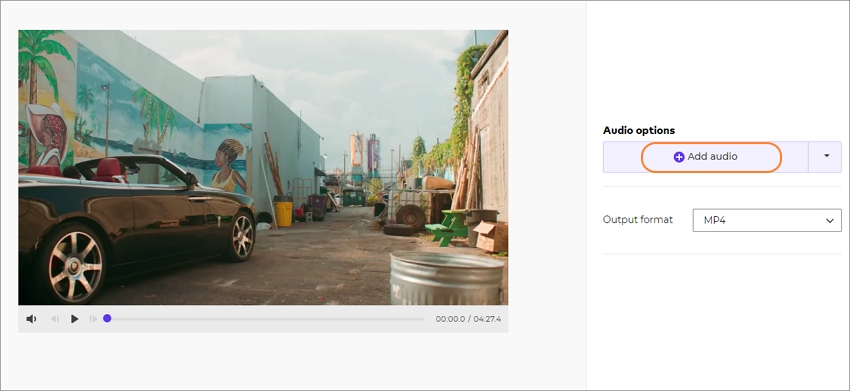Viewport: 850px width, 391px height.
Task: Click the video preview frame
Action: (x=263, y=167)
